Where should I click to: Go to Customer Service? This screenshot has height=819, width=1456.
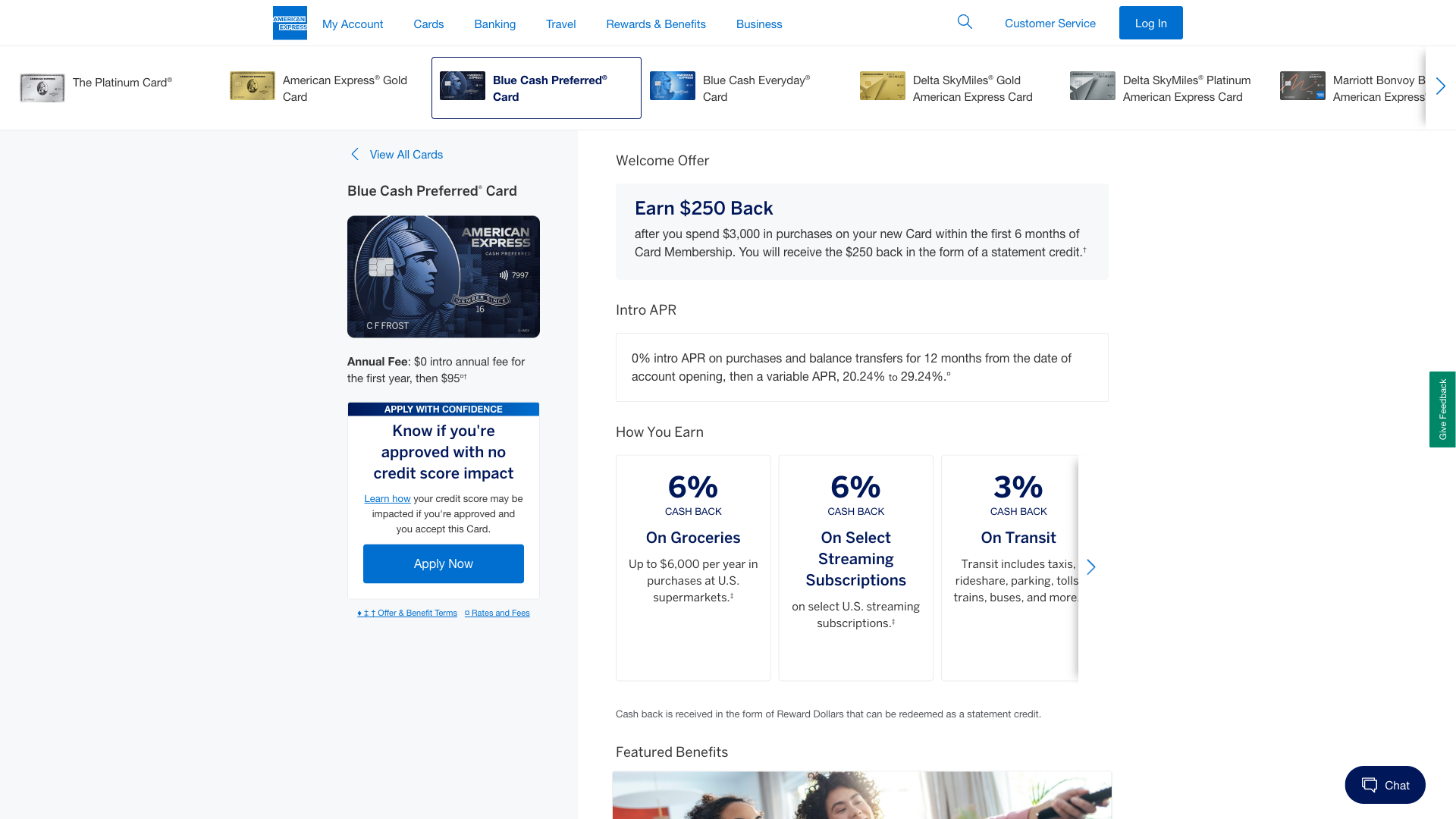1050,23
